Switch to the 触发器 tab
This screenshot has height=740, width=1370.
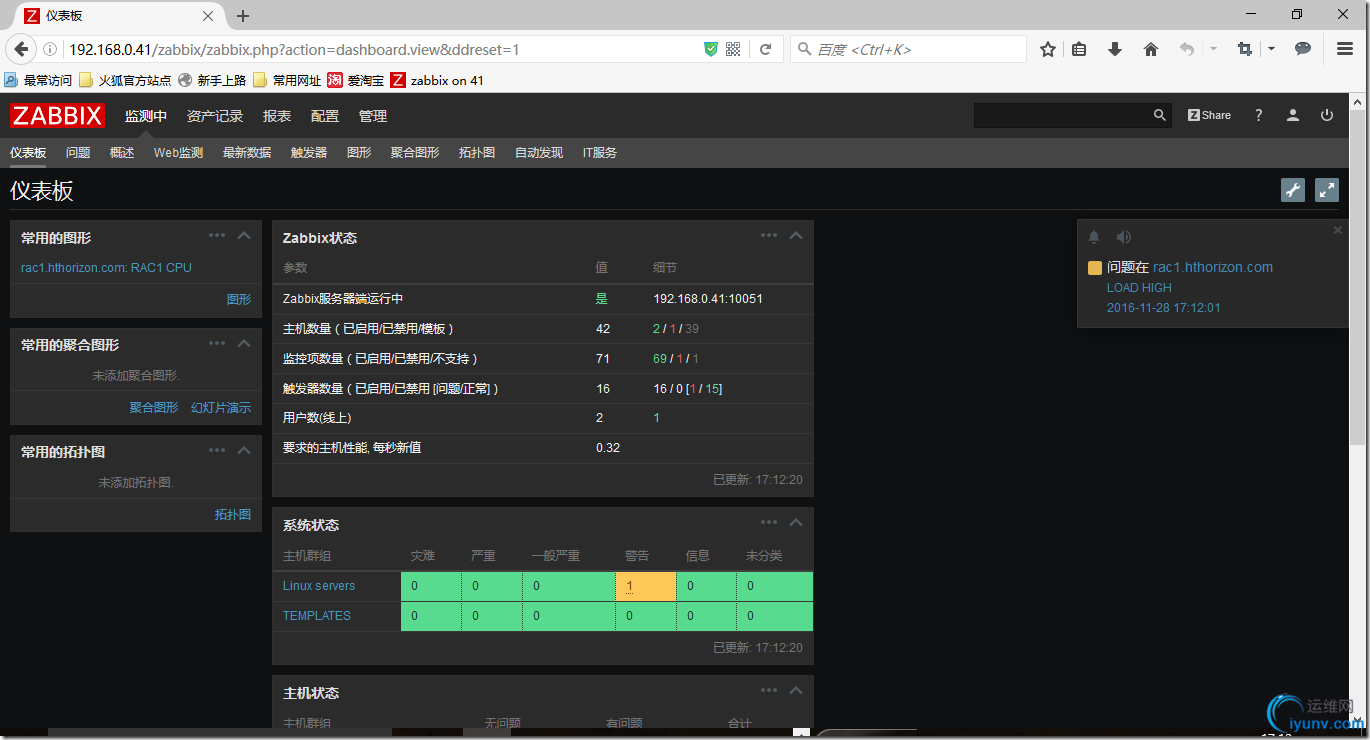click(307, 152)
